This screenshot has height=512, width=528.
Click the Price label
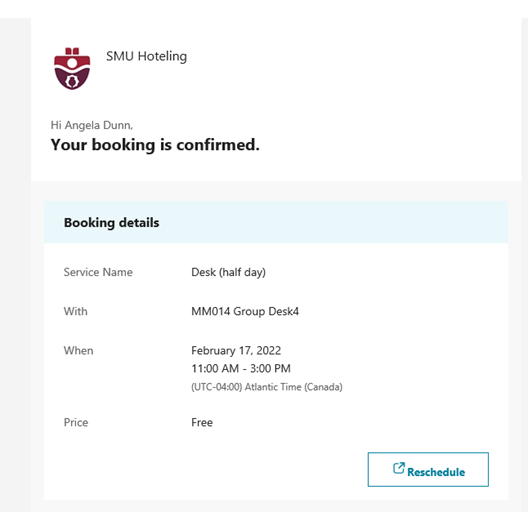coord(76,422)
